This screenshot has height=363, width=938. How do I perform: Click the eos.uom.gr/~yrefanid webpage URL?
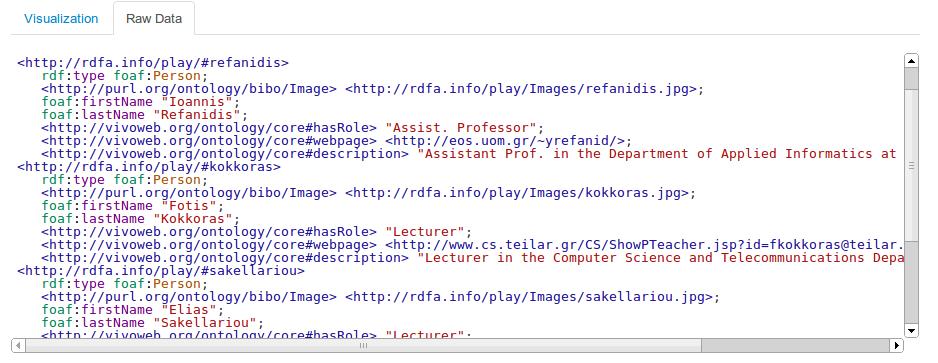505,141
